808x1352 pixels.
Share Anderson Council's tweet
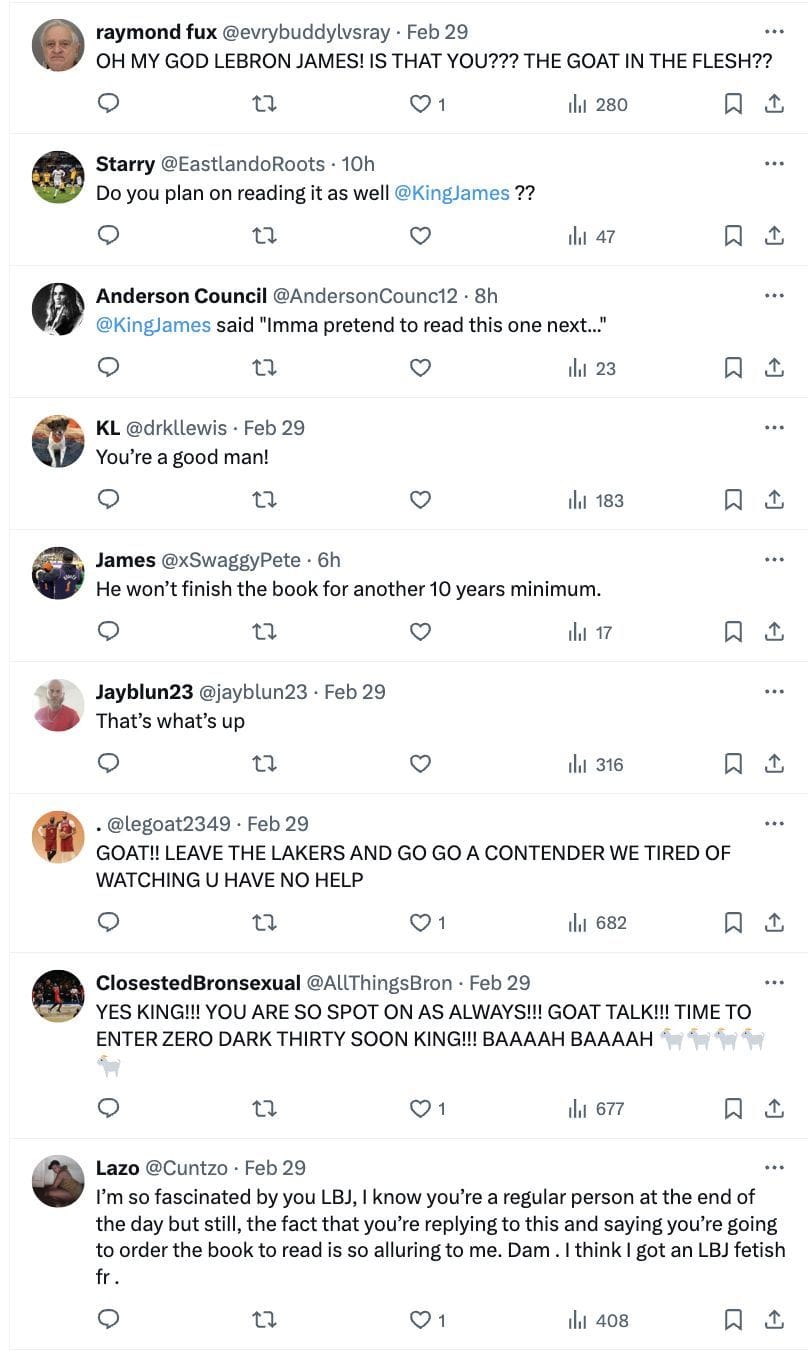tap(774, 368)
